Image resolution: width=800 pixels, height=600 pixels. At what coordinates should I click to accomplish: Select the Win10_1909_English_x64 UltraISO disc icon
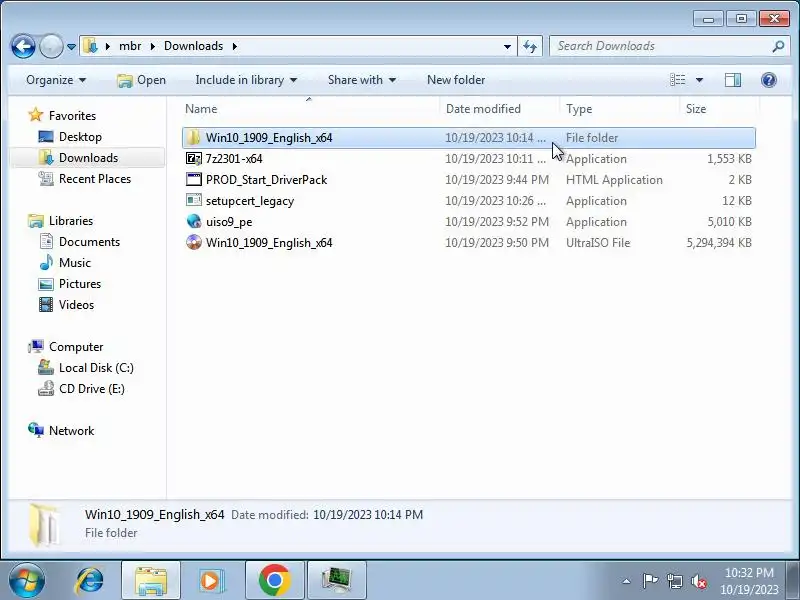(x=193, y=242)
